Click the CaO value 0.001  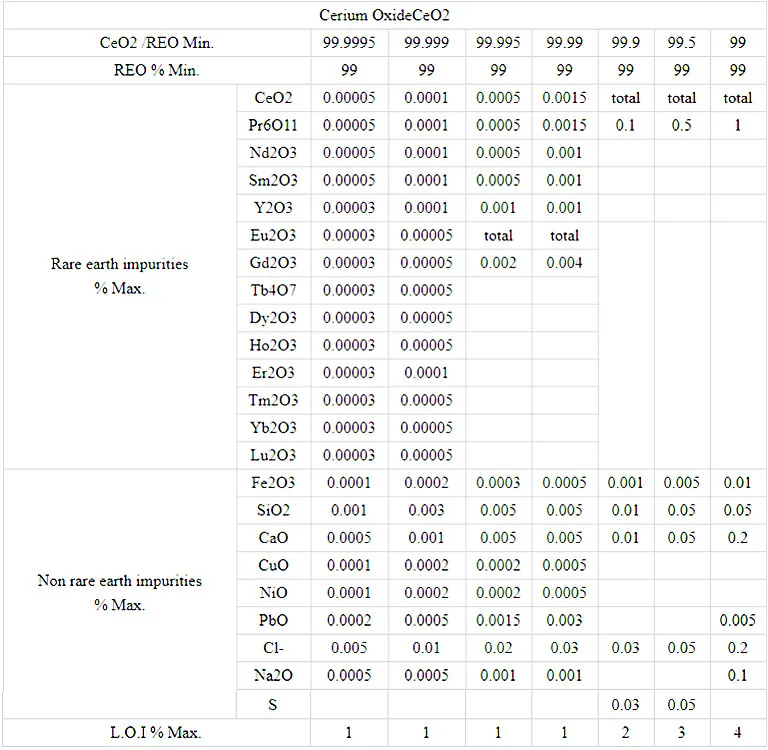(x=427, y=537)
